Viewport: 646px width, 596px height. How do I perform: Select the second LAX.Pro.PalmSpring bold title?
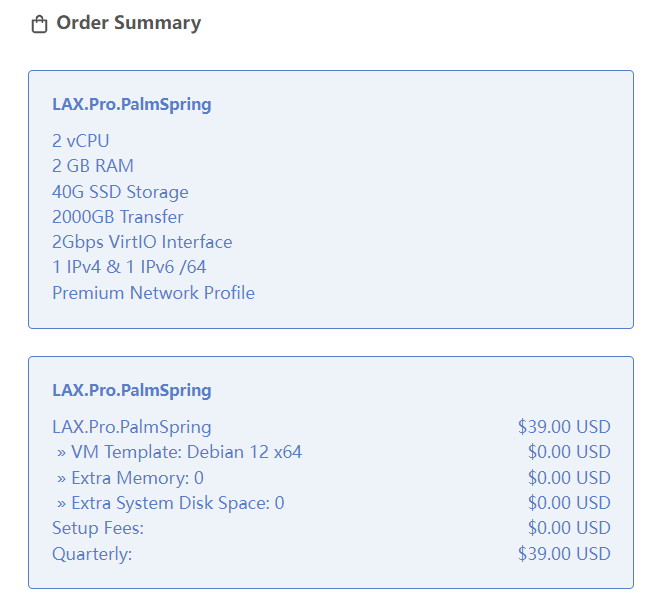pyautogui.click(x=132, y=390)
